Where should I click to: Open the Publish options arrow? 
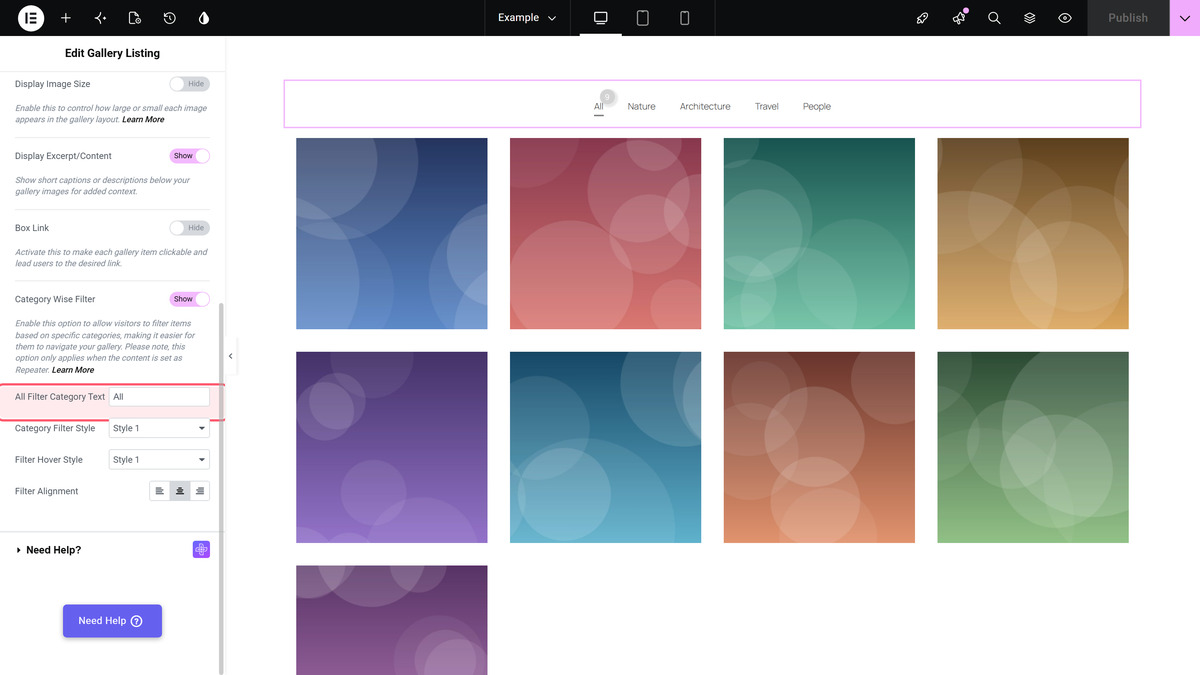1185,18
